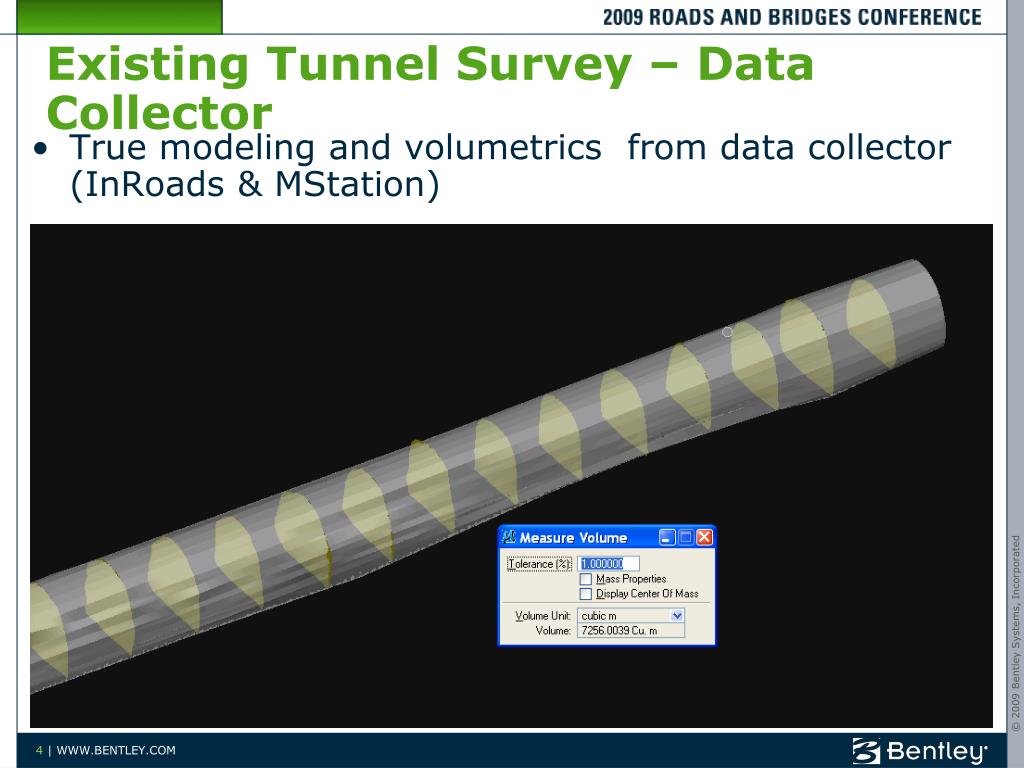Click slide number 4 in footer
This screenshot has width=1024, height=768.
(39, 750)
